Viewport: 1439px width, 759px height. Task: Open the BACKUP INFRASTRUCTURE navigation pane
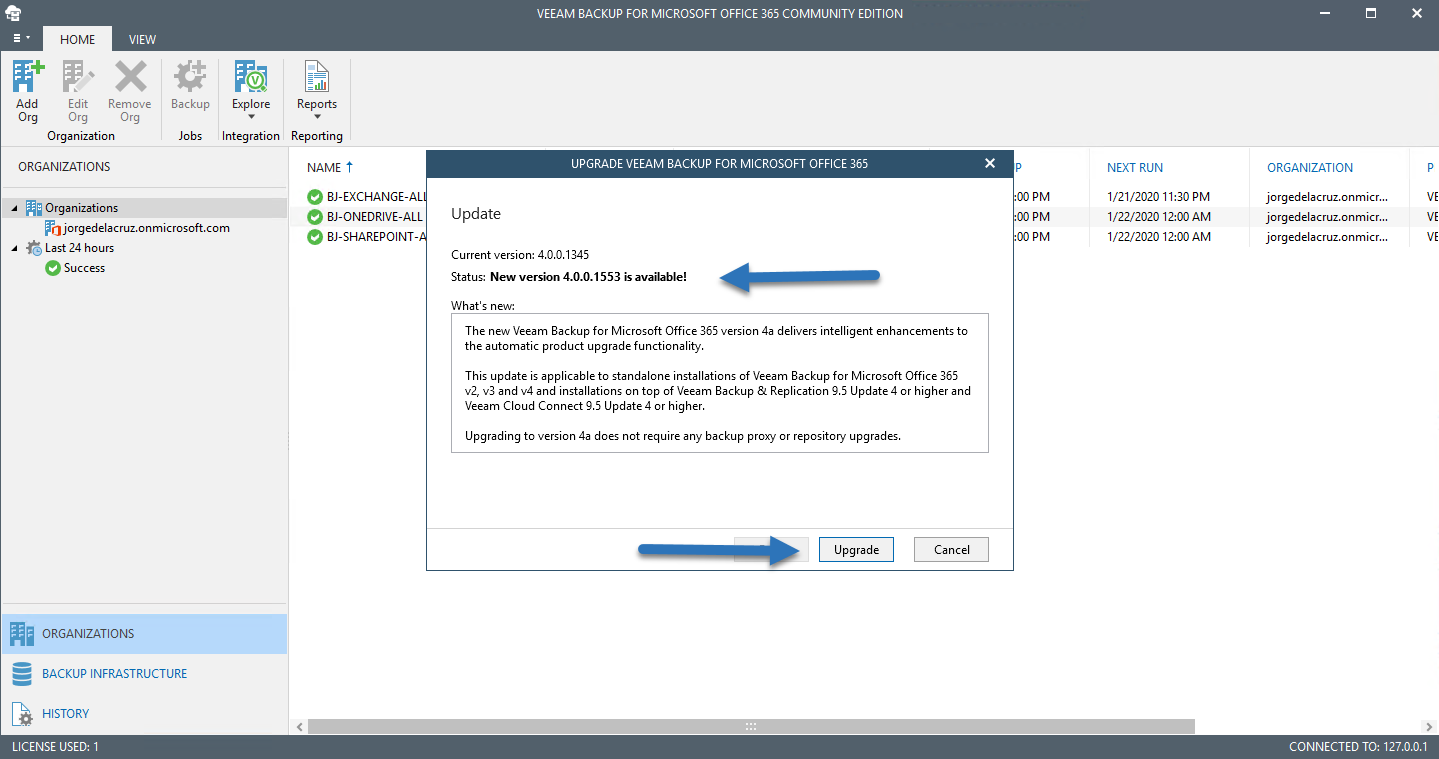click(x=144, y=674)
